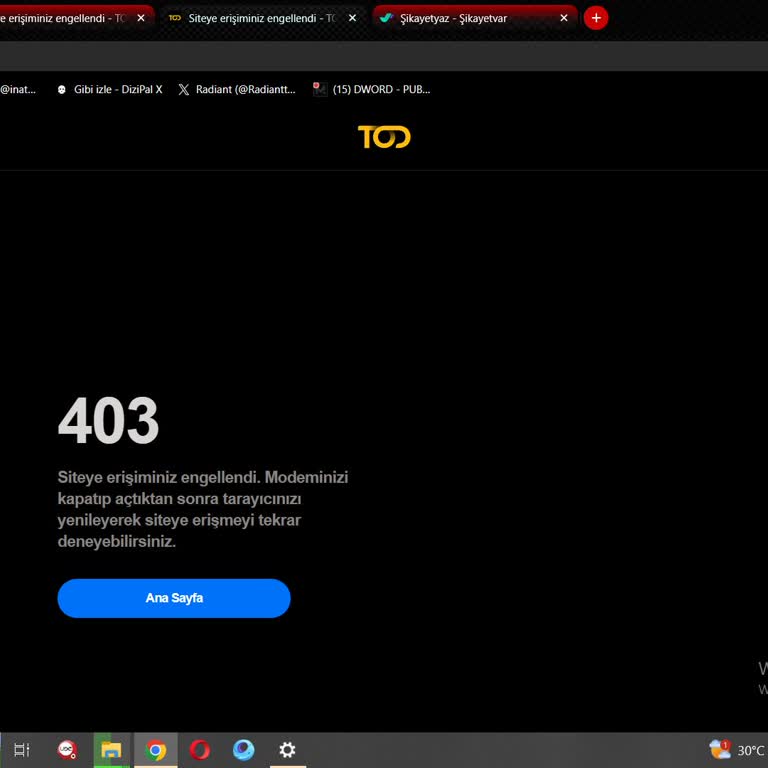Viewport: 768px width, 768px height.
Task: Open File Explorer from the taskbar
Action: click(111, 750)
